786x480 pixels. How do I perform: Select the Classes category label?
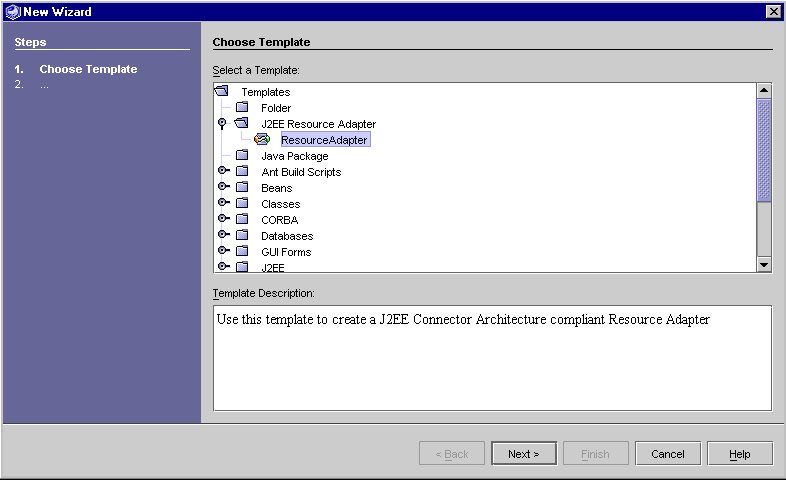[x=281, y=204]
